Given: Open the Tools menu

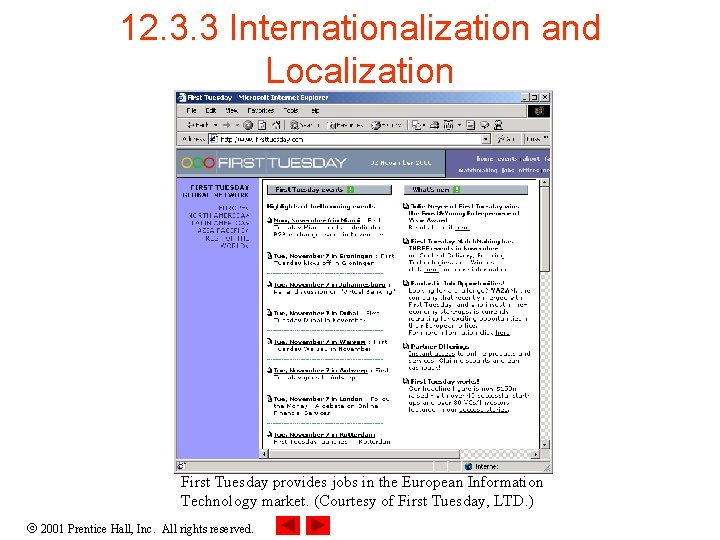Looking at the screenshot, I should pyautogui.click(x=291, y=111).
